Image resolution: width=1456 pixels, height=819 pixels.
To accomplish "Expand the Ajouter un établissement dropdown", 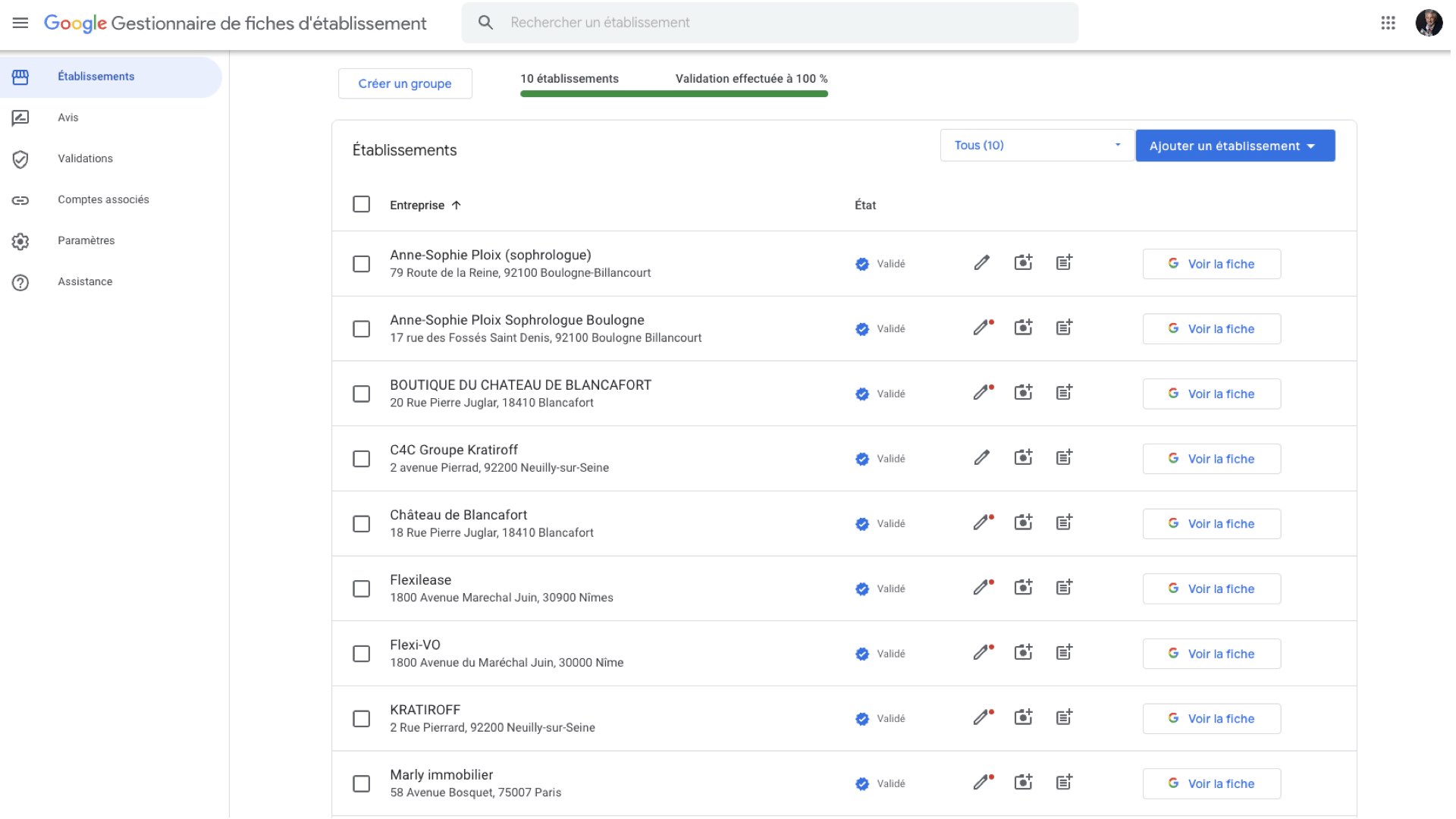I will point(1235,146).
